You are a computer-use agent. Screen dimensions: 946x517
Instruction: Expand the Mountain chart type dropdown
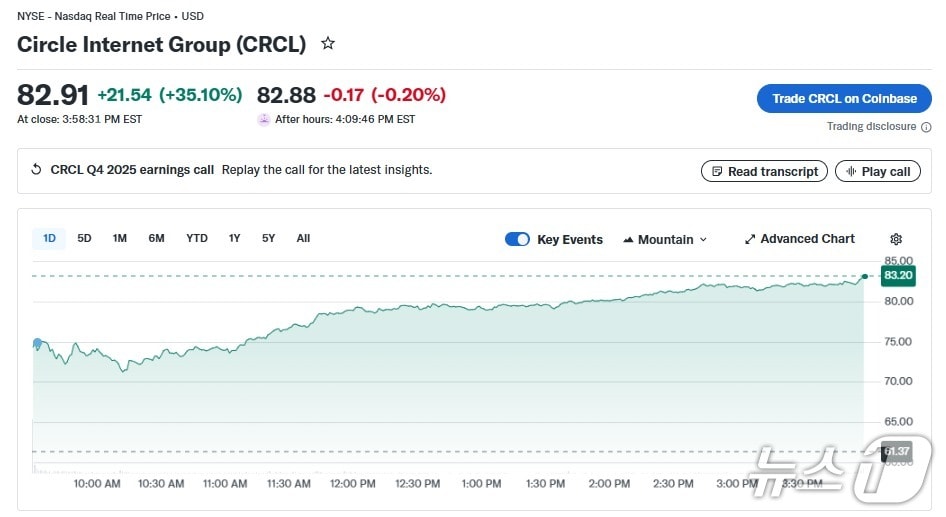[665, 239]
